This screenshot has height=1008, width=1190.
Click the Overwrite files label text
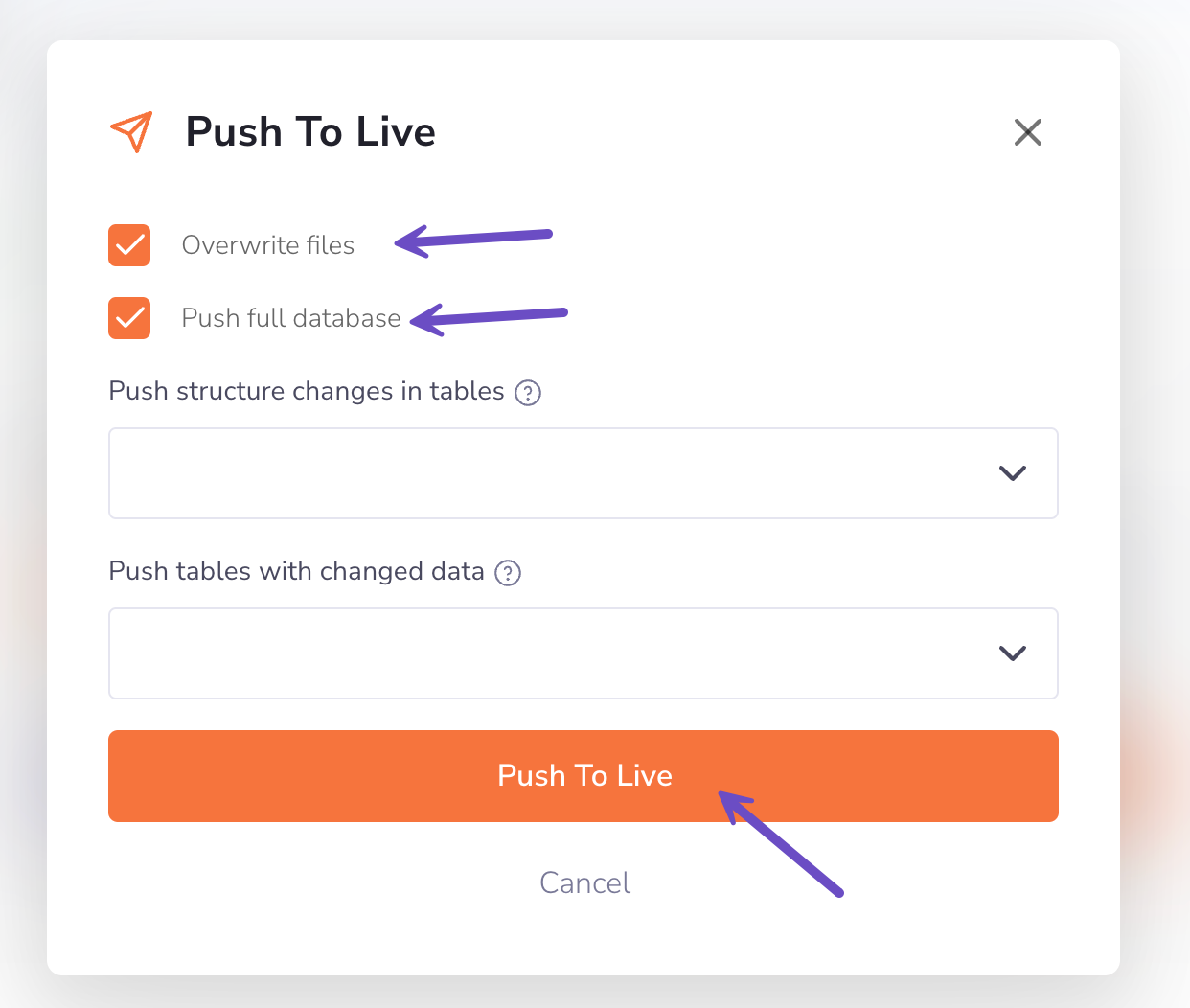[x=268, y=245]
